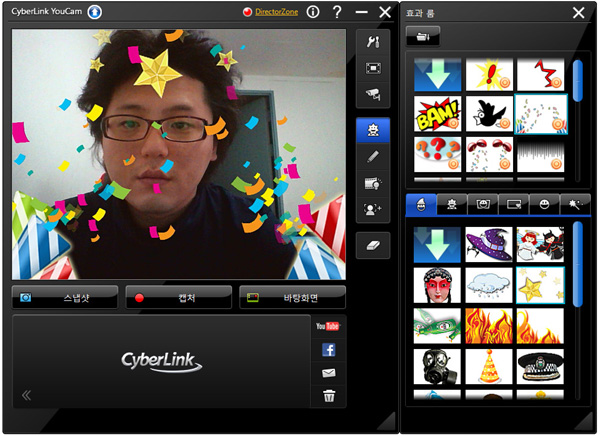Image resolution: width=600 pixels, height=436 pixels.
Task: Open the face login user icon
Action: pyautogui.click(x=373, y=209)
